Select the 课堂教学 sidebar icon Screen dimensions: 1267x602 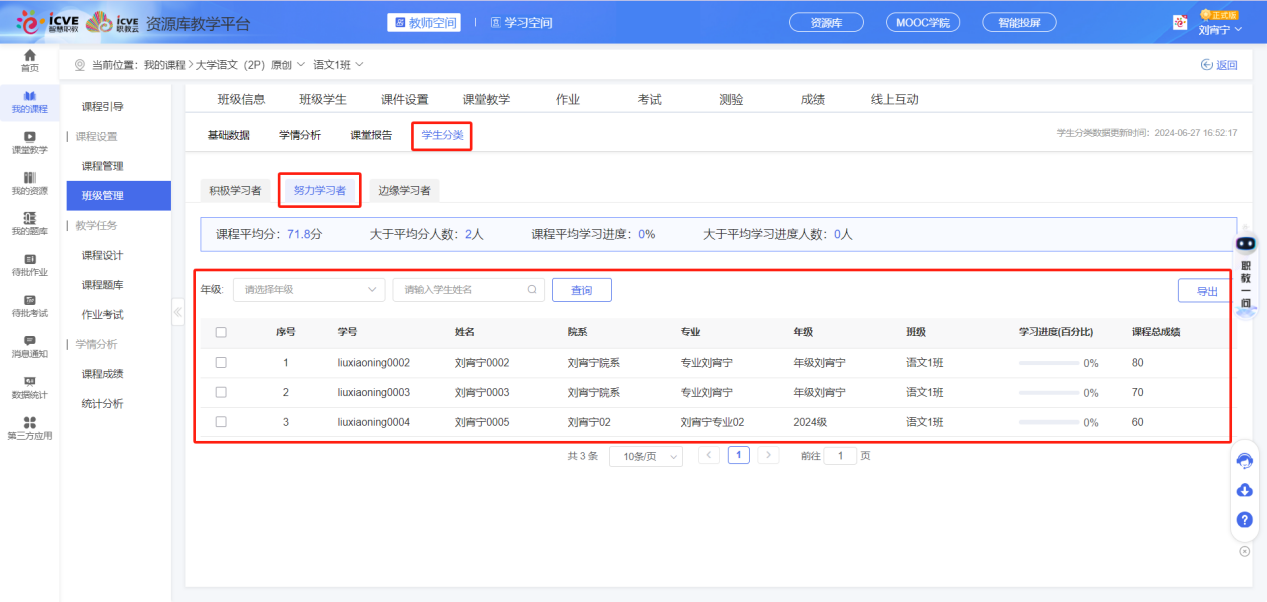click(30, 142)
